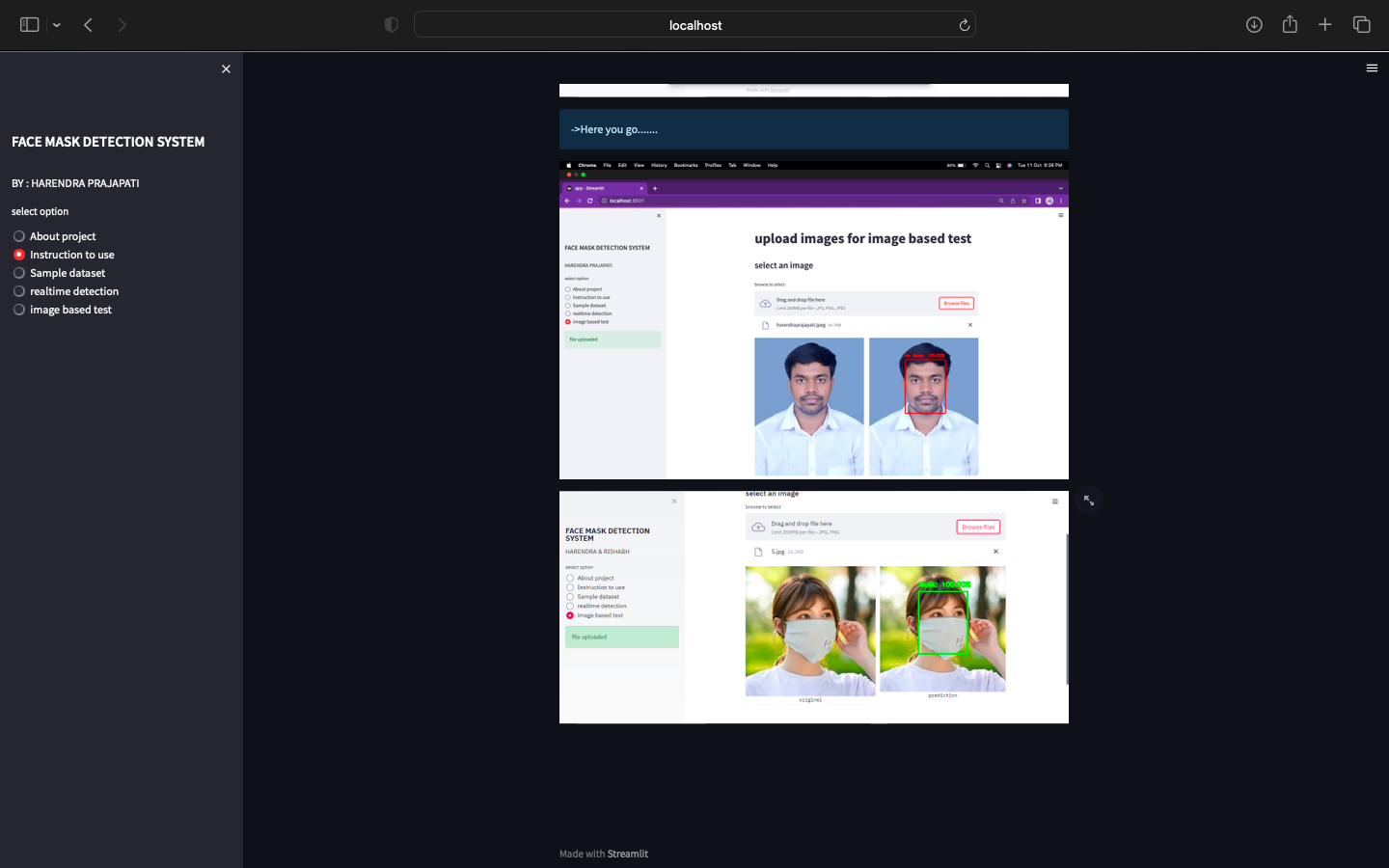The image size is (1389, 868).
Task: Toggle the Safari sidebar button
Action: click(x=29, y=25)
